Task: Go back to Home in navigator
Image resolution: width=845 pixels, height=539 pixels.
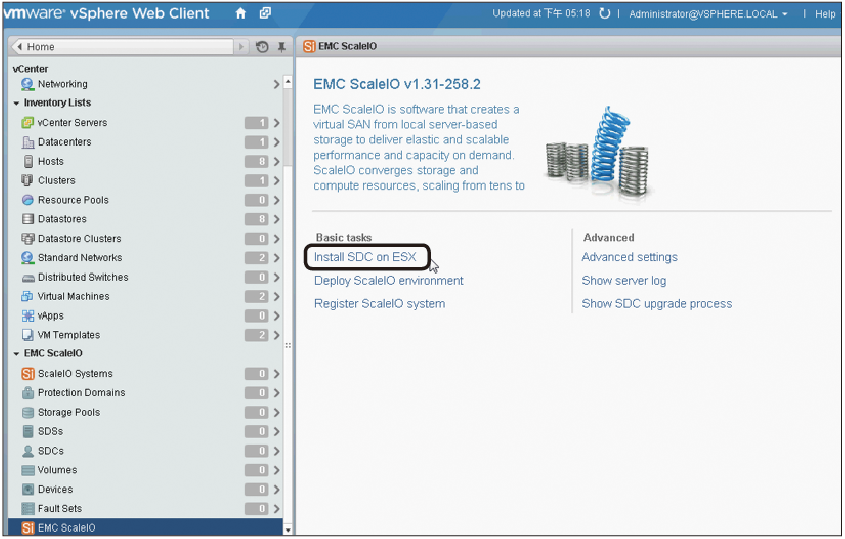Action: point(122,47)
